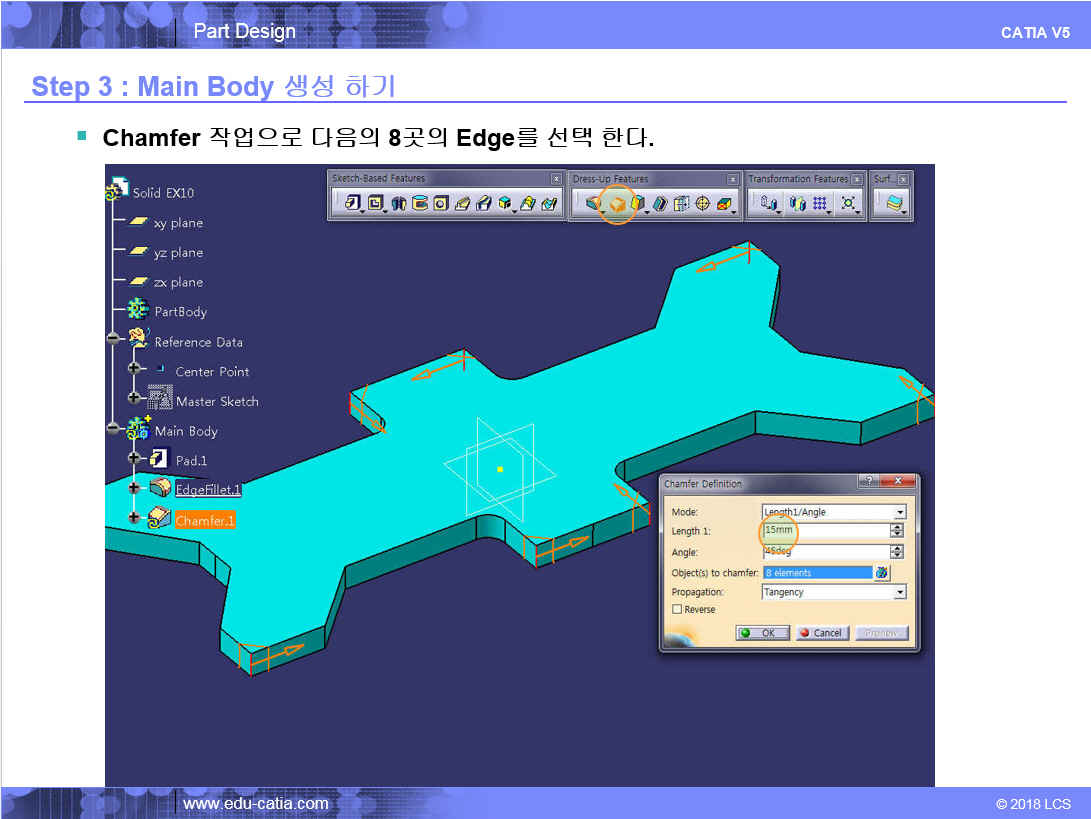Screen dimensions: 1091x819
Task: Collapse the Main Body tree node
Action: coord(113,430)
